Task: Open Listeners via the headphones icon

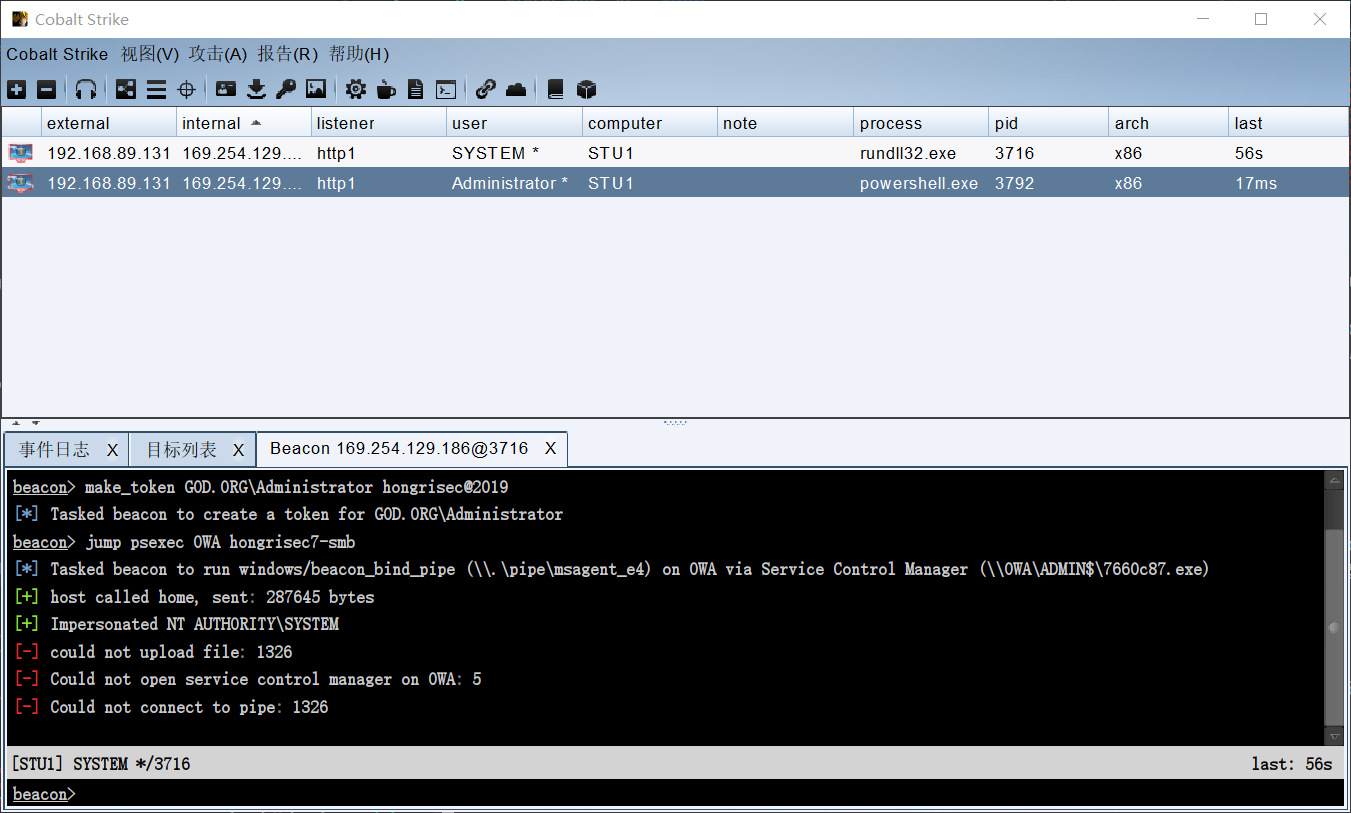Action: pos(86,90)
